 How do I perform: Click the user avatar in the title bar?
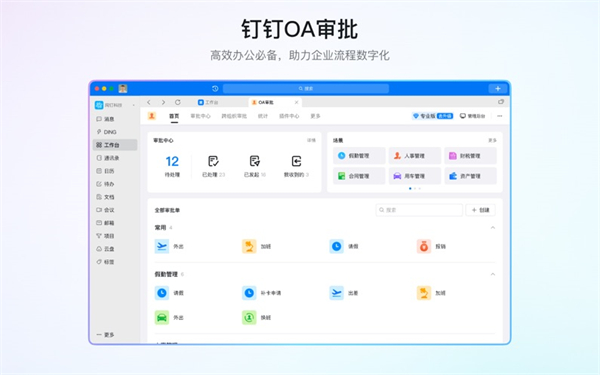click(123, 88)
